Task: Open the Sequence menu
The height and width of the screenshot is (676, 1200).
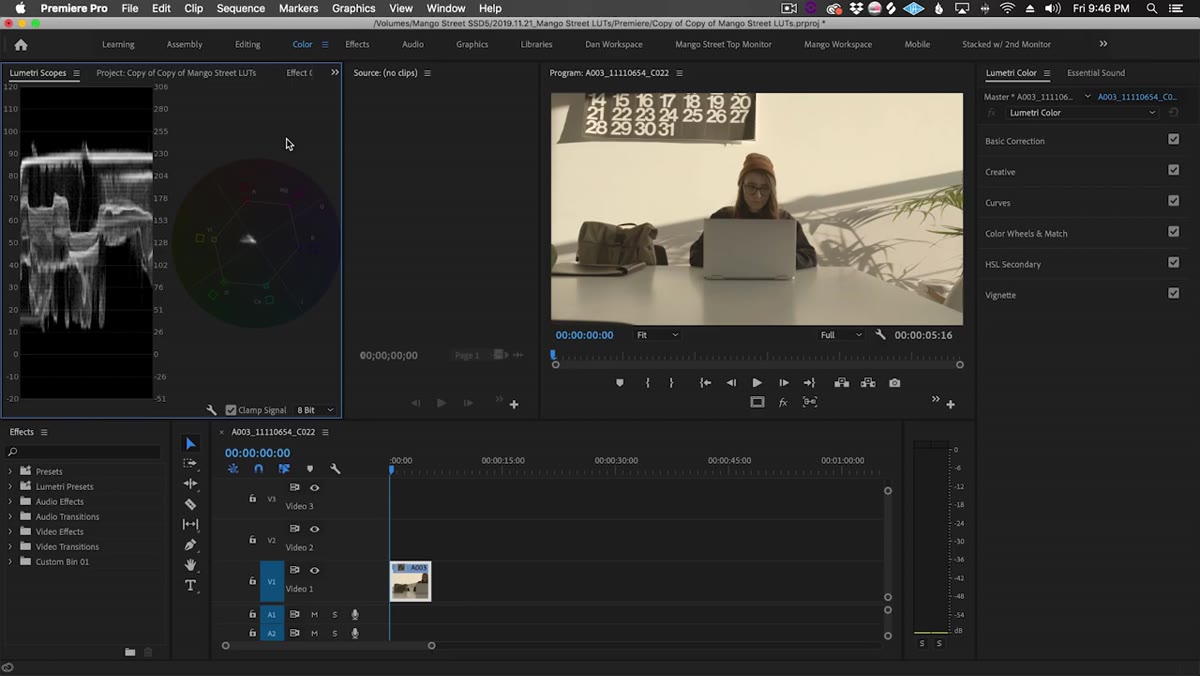Action: pyautogui.click(x=241, y=8)
